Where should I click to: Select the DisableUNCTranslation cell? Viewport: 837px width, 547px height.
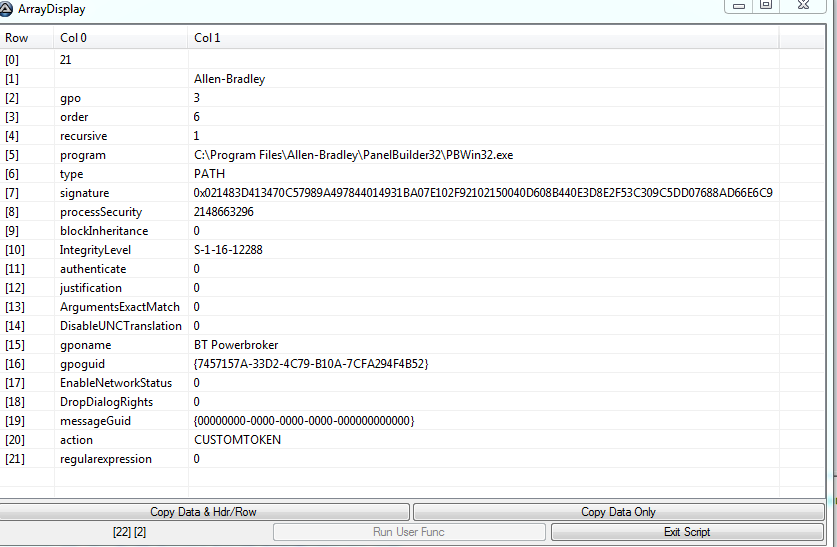click(x=121, y=326)
